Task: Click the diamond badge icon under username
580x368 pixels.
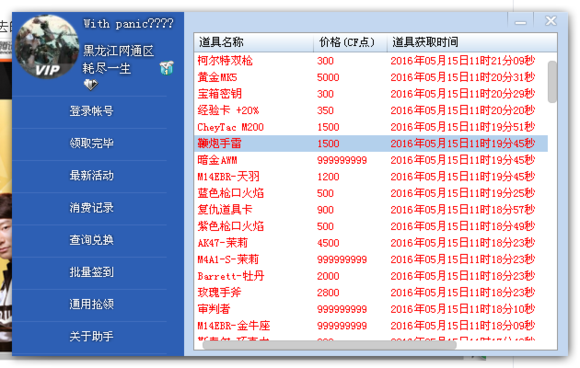Action: pos(91,85)
